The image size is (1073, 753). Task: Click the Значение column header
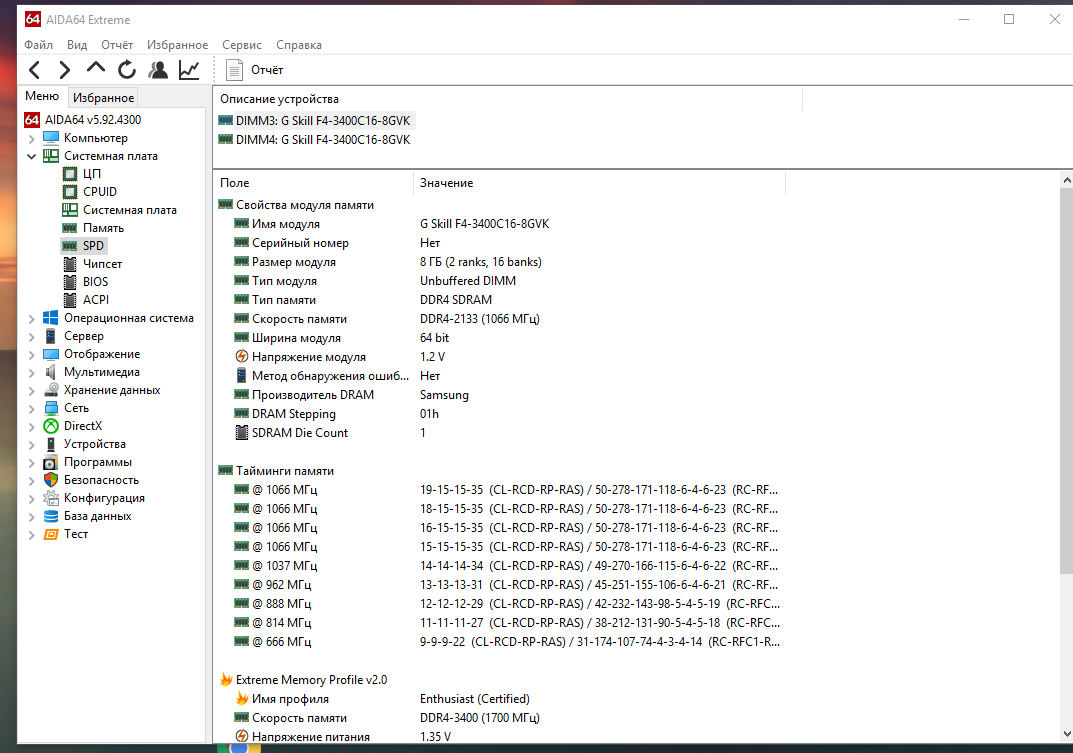point(446,183)
